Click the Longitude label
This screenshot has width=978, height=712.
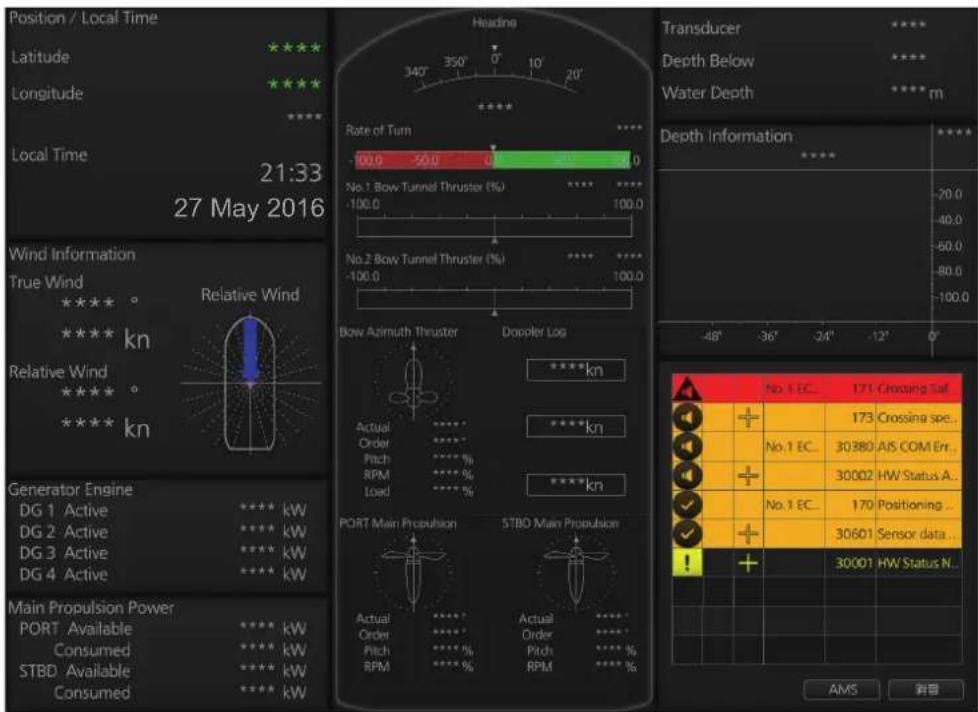pyautogui.click(x=47, y=94)
